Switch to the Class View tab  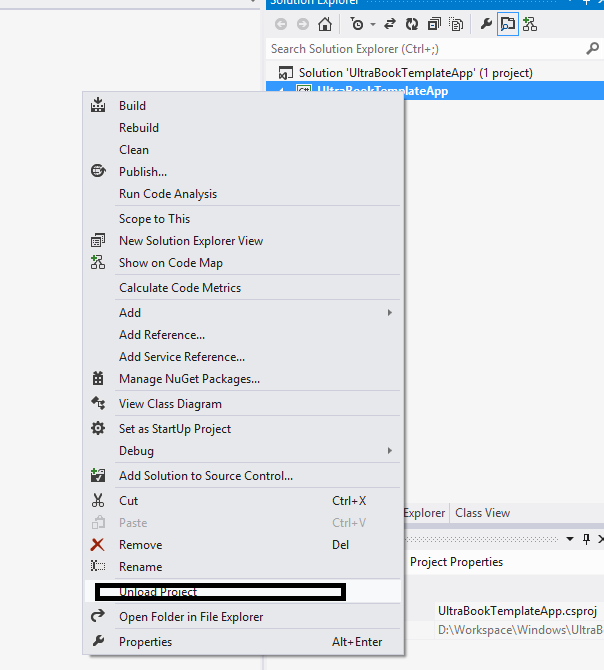point(482,513)
